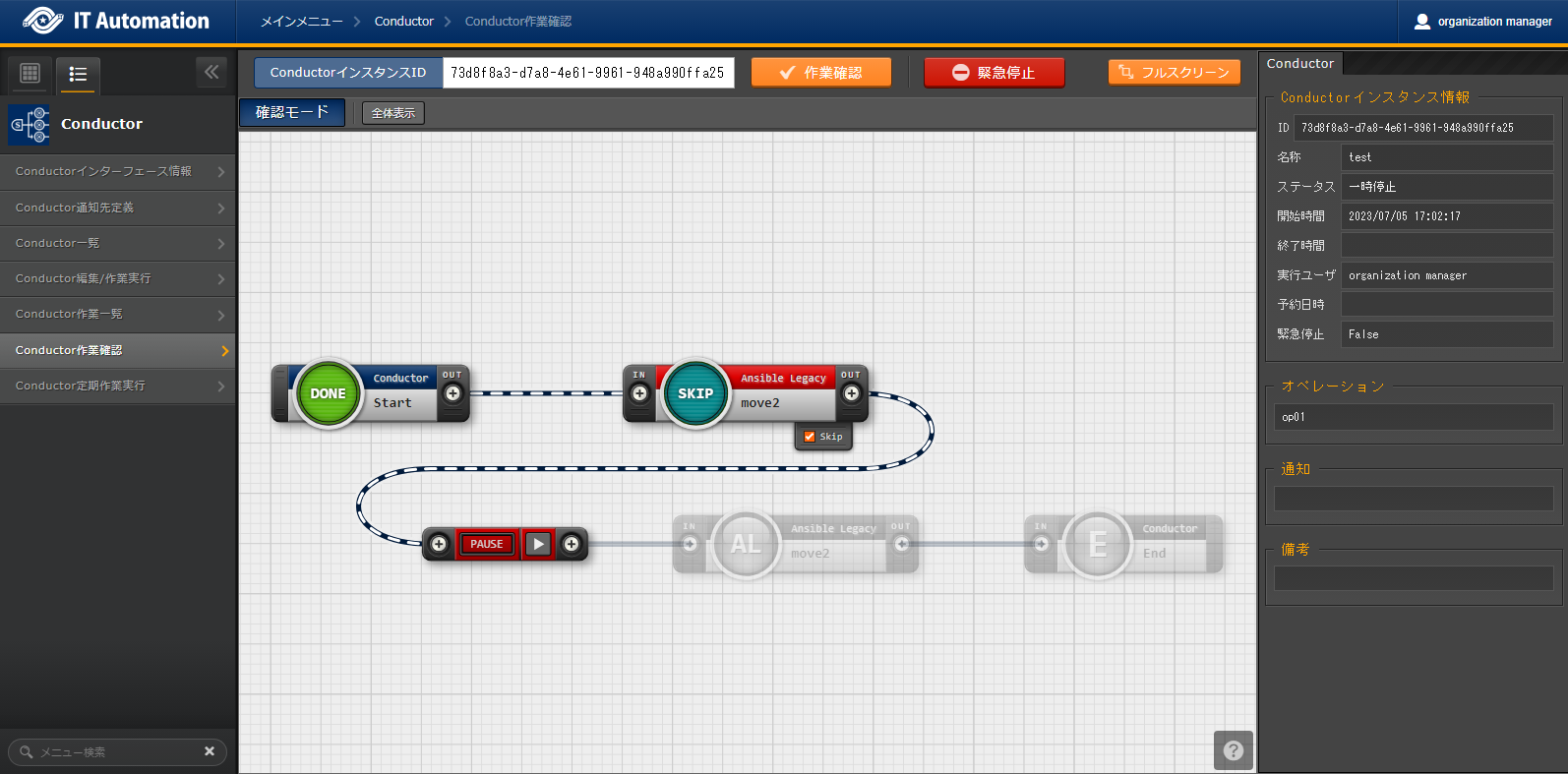Expand Conductorインターフェース情報 menu item
Viewport: 1568px width, 774px height.
click(x=117, y=171)
